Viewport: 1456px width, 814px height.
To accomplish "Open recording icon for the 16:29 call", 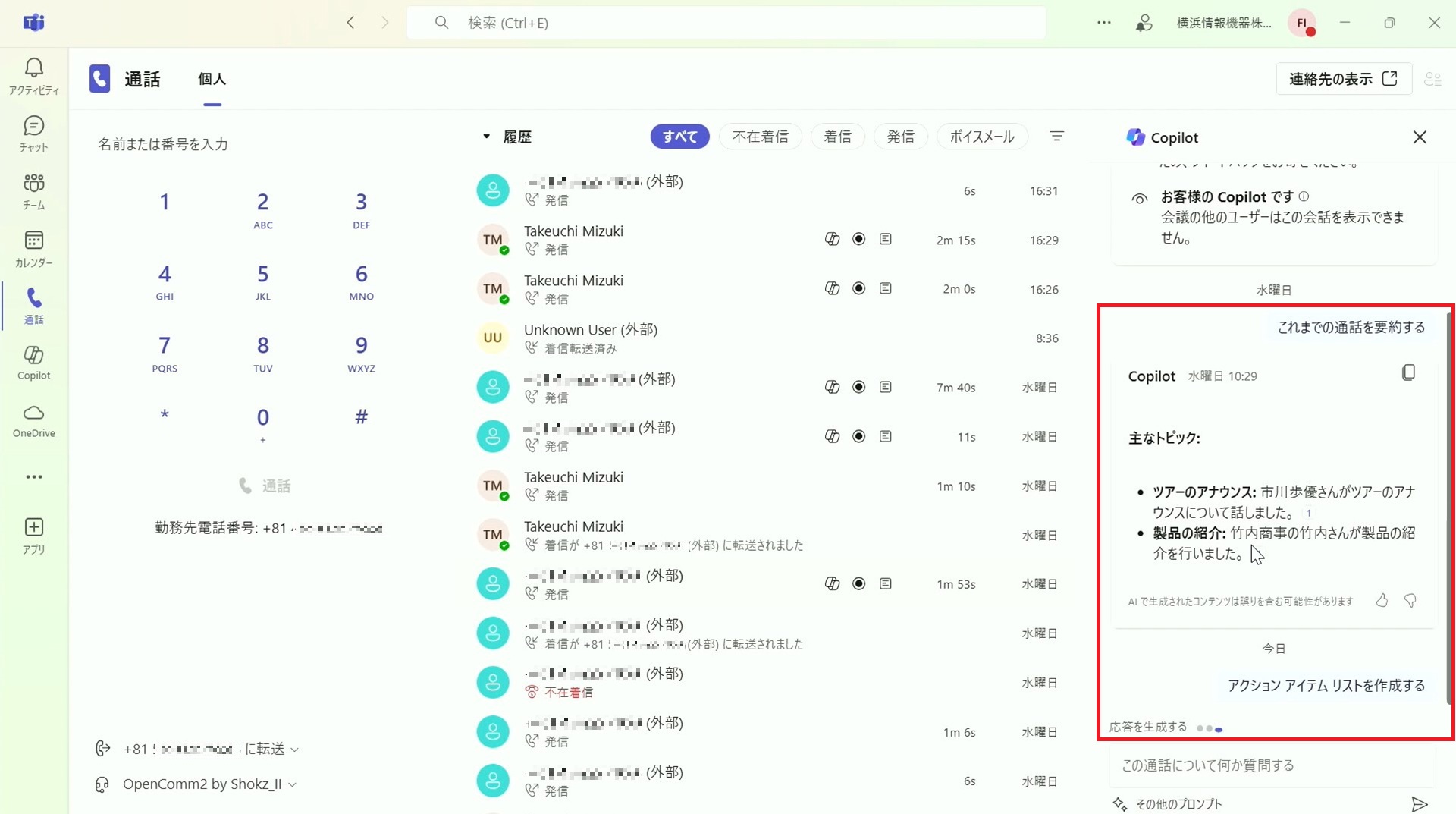I will (858, 240).
